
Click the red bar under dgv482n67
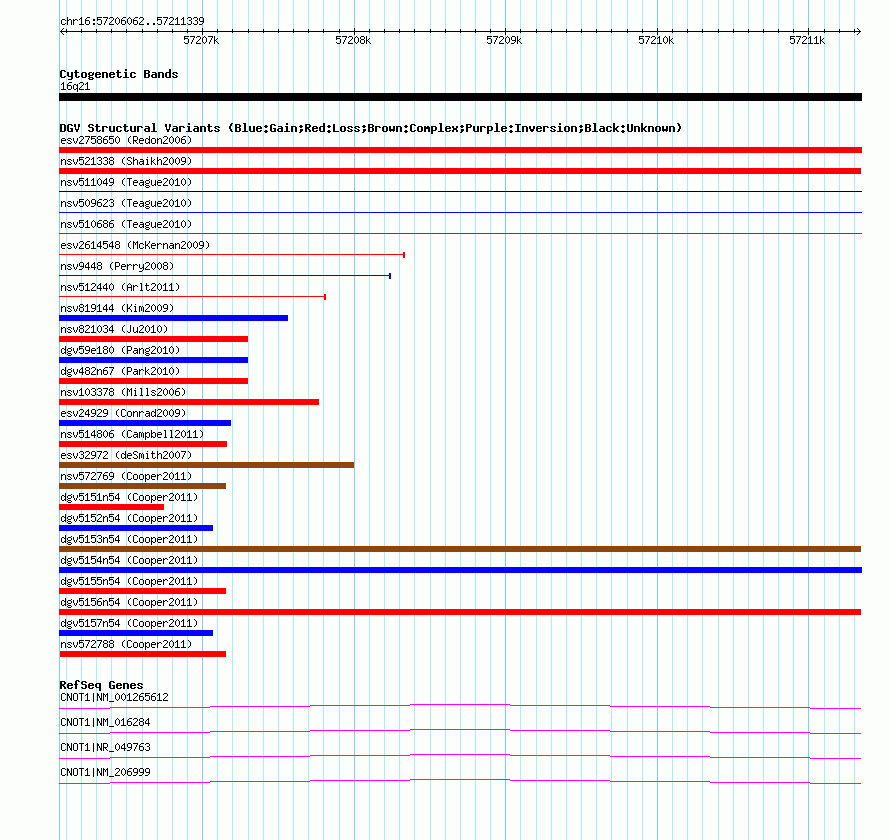[153, 381]
